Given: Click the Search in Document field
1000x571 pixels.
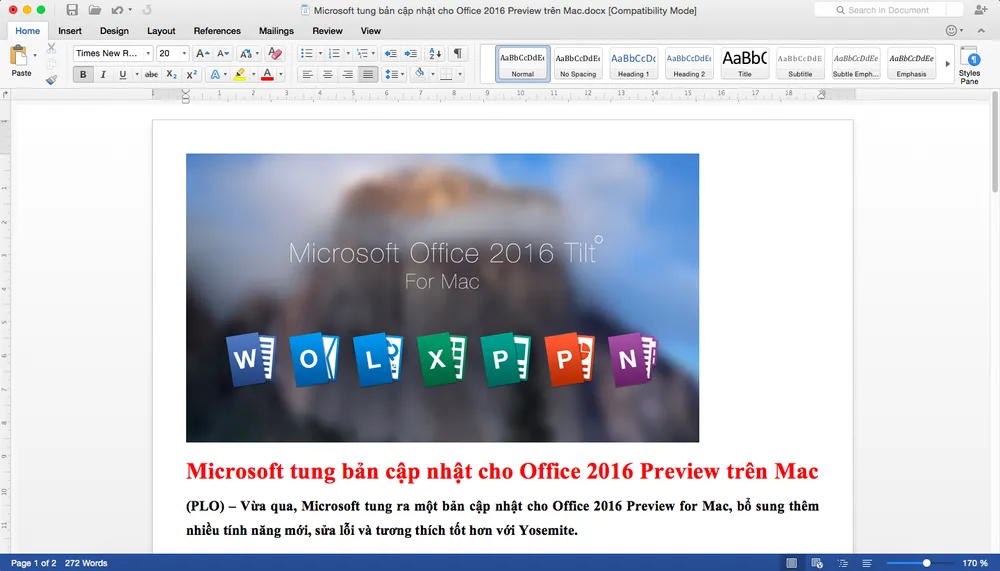Looking at the screenshot, I should (888, 10).
